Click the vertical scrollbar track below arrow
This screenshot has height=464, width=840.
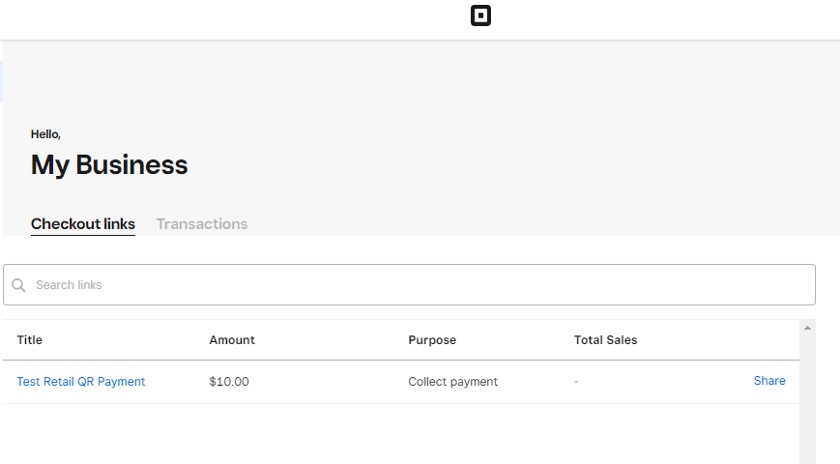click(807, 399)
